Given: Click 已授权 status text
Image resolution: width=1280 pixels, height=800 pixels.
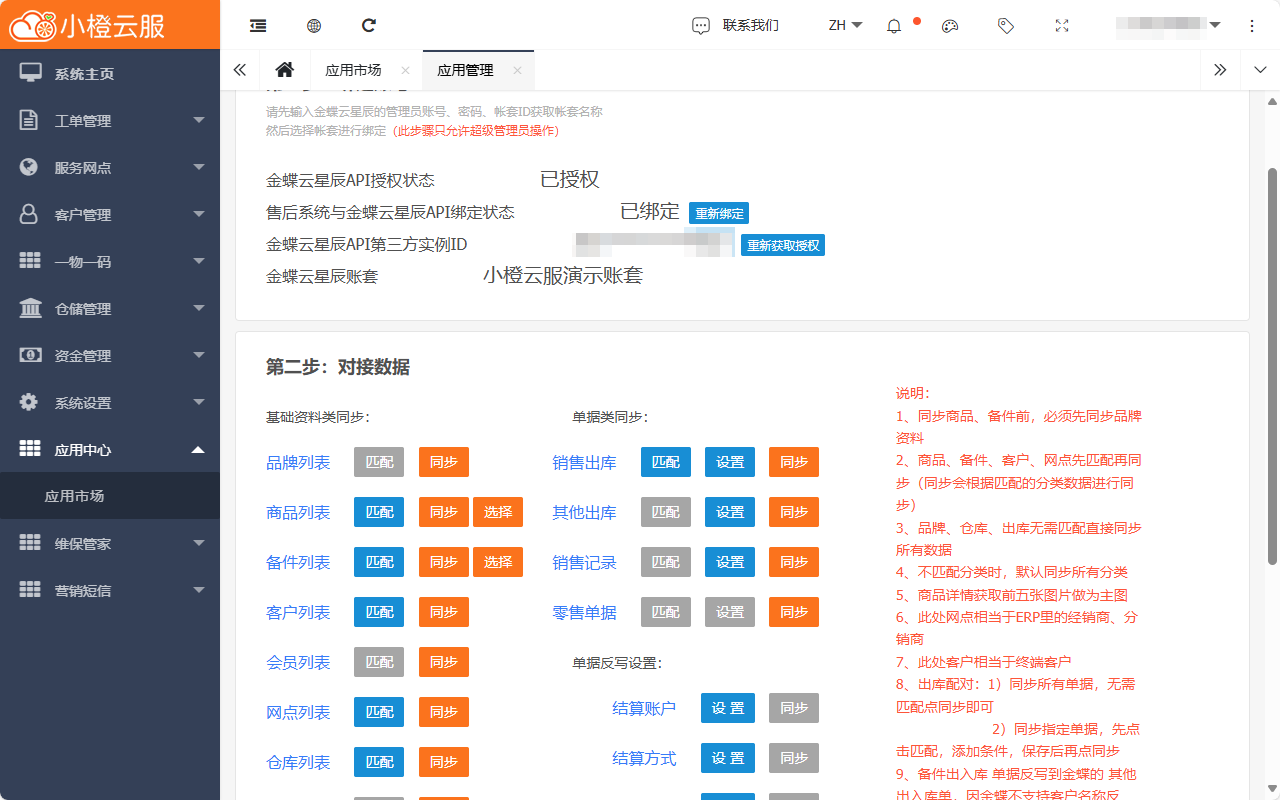Looking at the screenshot, I should pyautogui.click(x=570, y=179).
